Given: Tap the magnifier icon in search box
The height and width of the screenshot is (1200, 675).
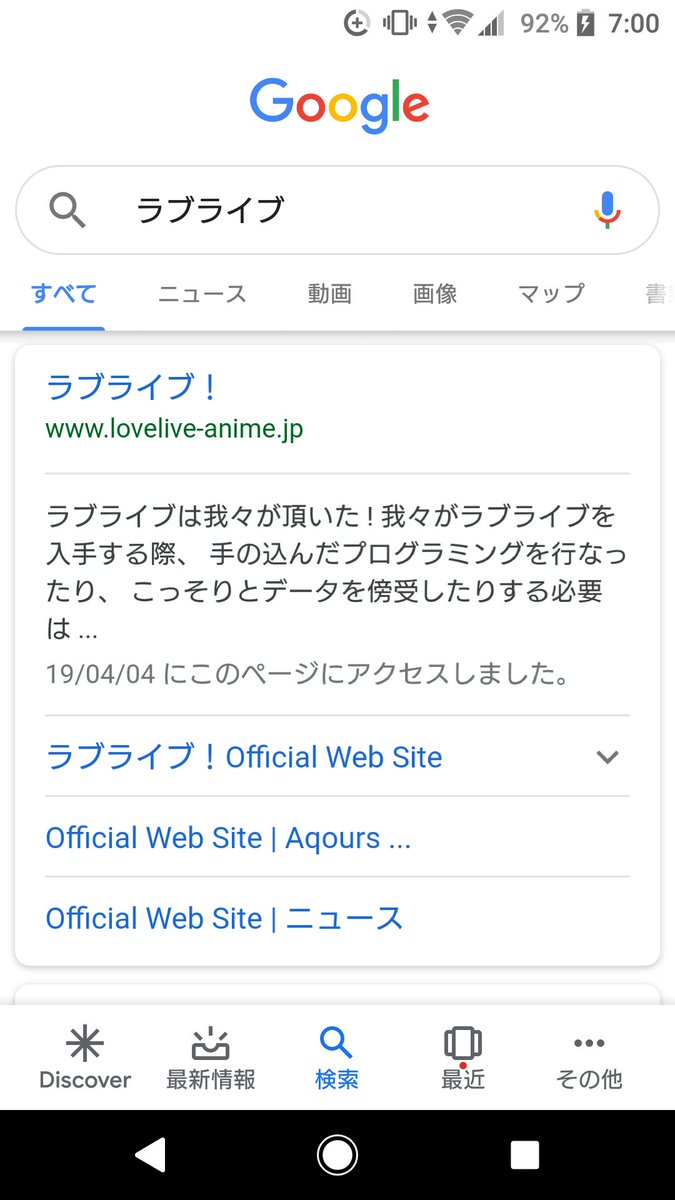Looking at the screenshot, I should (67, 211).
